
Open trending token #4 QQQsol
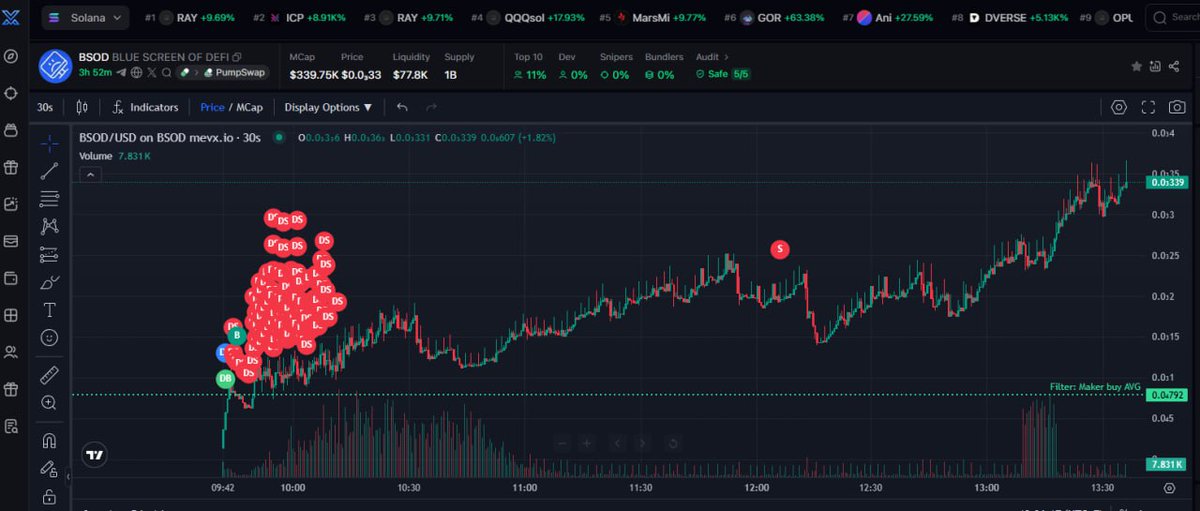tap(527, 18)
